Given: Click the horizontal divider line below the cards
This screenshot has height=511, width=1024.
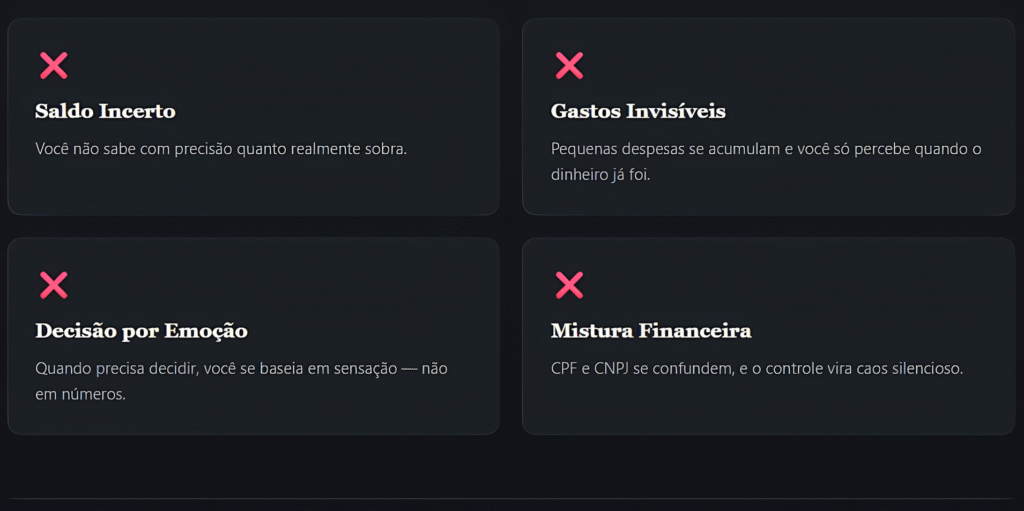Looking at the screenshot, I should click(512, 498).
